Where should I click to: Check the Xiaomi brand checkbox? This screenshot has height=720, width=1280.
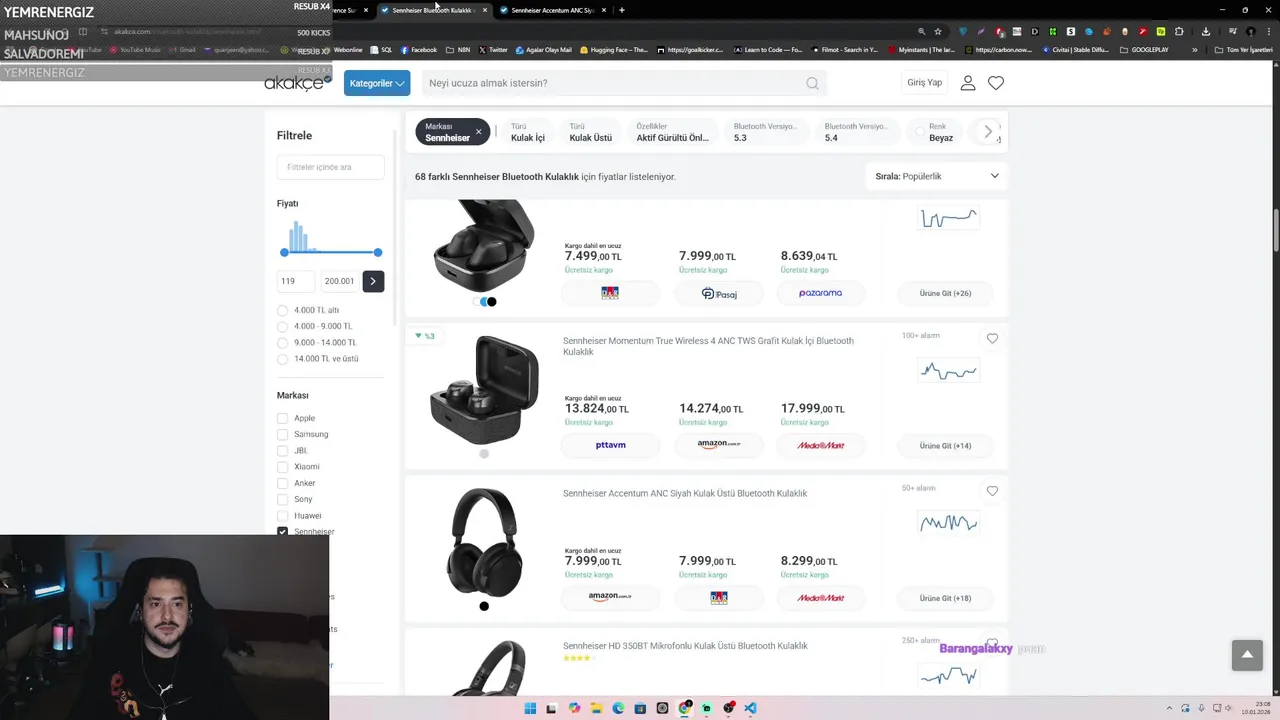[x=282, y=467]
